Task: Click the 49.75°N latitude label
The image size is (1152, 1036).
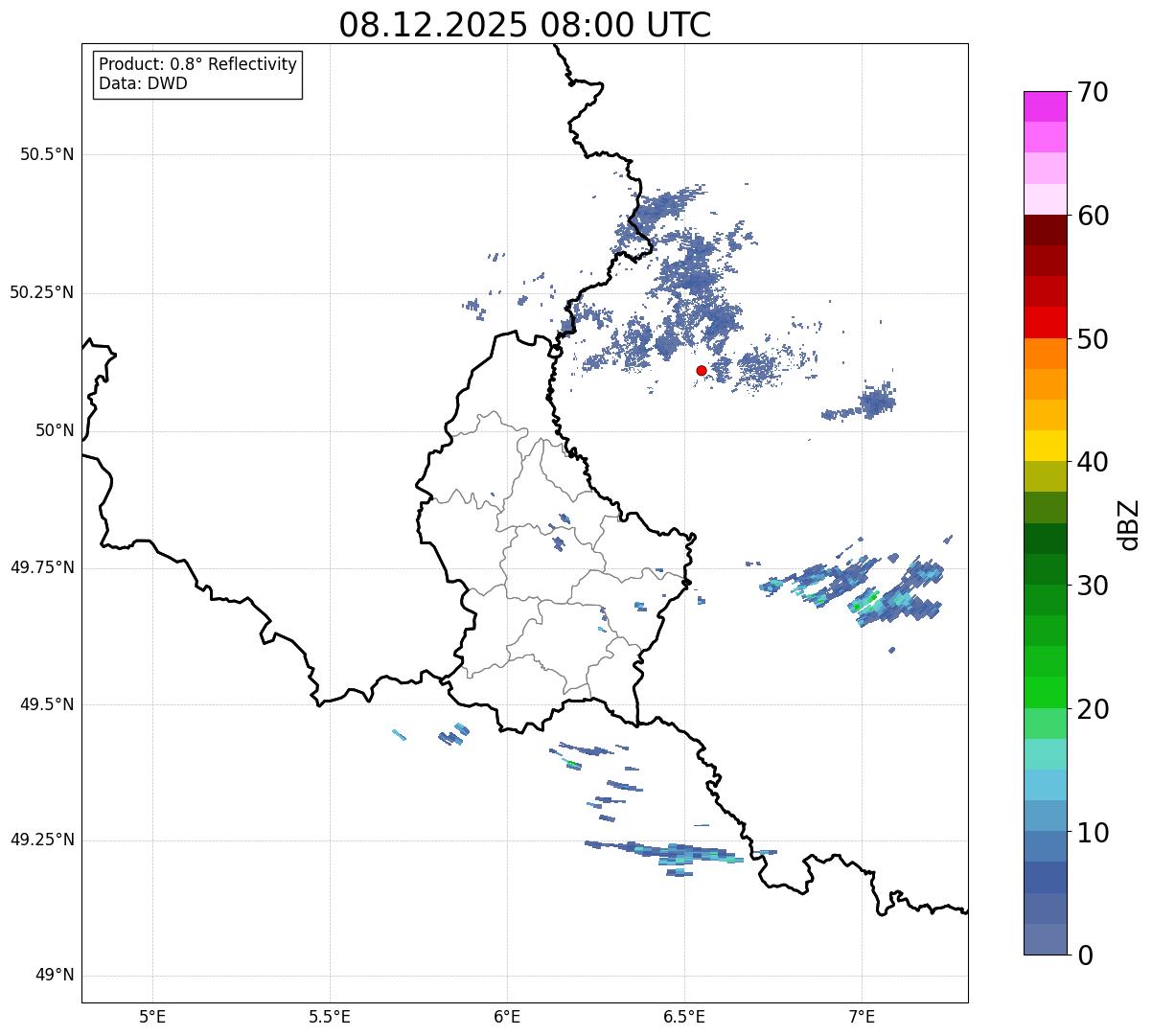Action: (41, 567)
